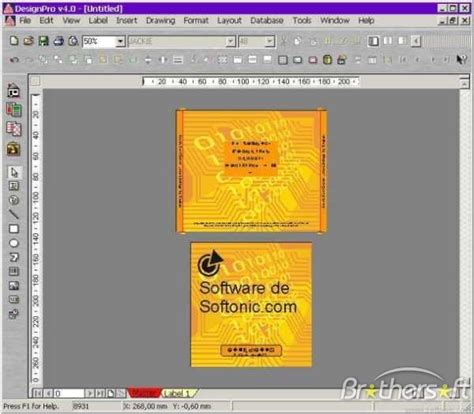Open the Drawing menu
The height and width of the screenshot is (414, 474).
coord(160,21)
